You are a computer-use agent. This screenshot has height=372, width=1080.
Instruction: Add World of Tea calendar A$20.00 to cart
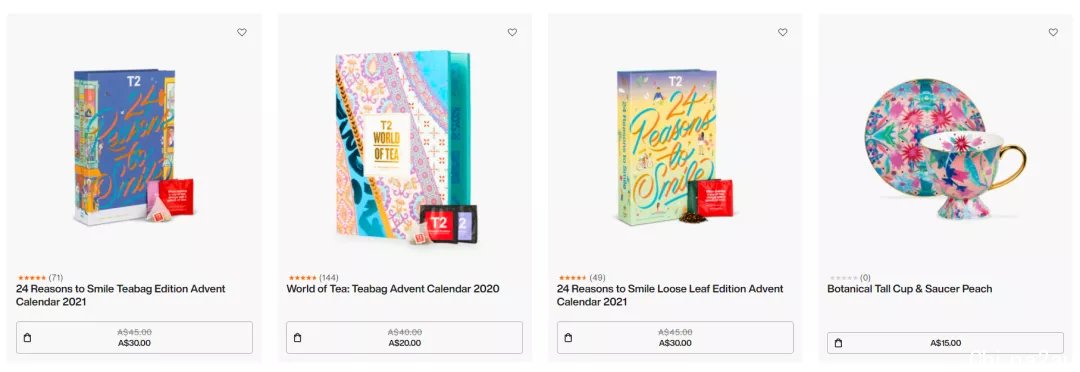(x=404, y=338)
